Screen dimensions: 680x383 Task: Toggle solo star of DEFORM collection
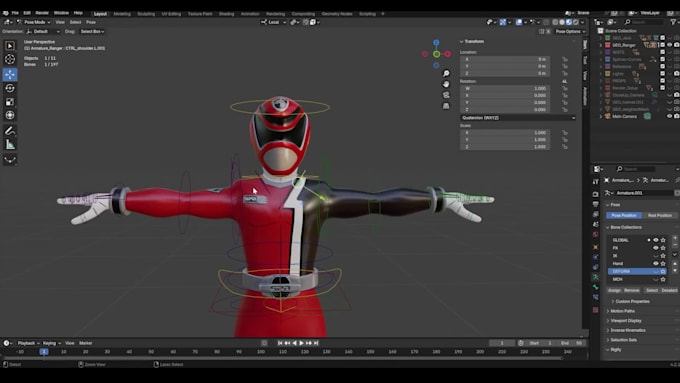[663, 272]
